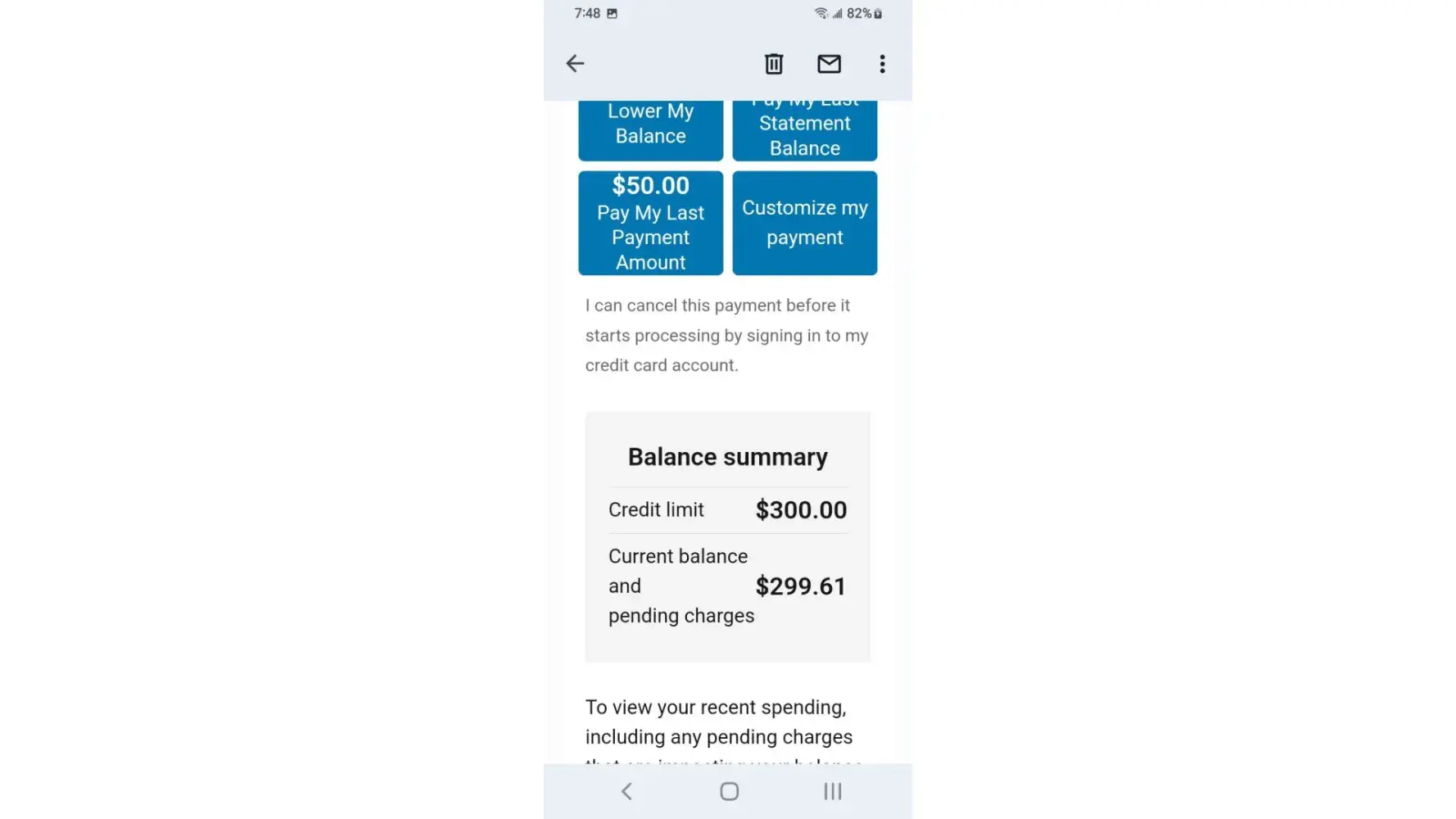The width and height of the screenshot is (1456, 819).
Task: Mark email unread via envelope icon
Action: (x=829, y=64)
